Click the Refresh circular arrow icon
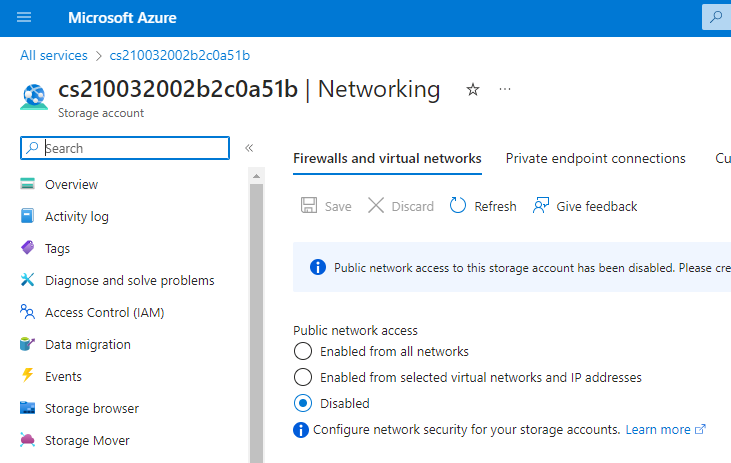 pyautogui.click(x=457, y=205)
